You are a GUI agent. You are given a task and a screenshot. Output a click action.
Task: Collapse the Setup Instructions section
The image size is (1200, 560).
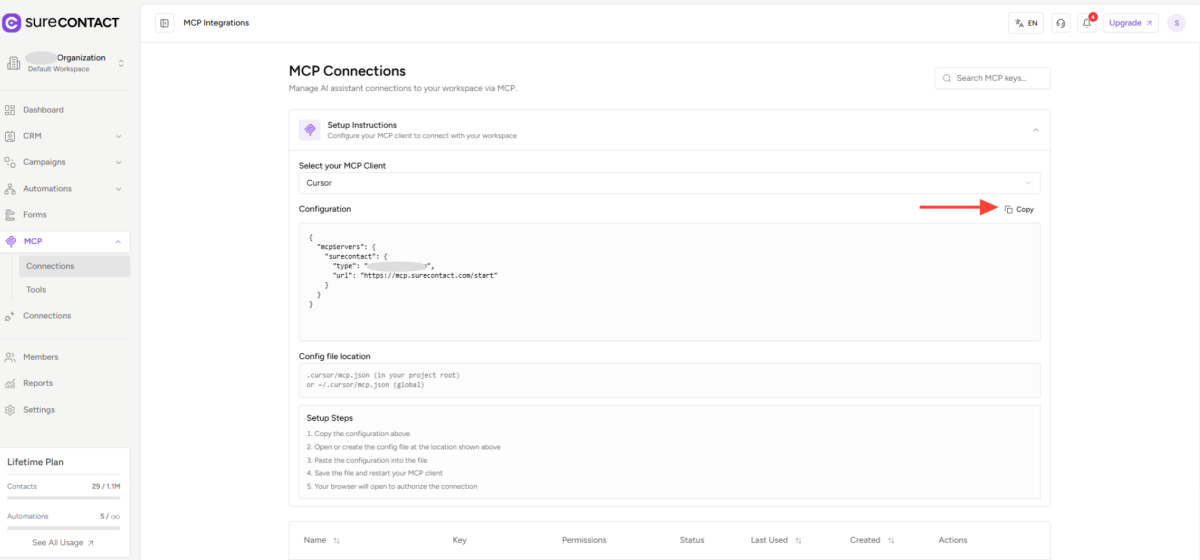(x=1035, y=130)
